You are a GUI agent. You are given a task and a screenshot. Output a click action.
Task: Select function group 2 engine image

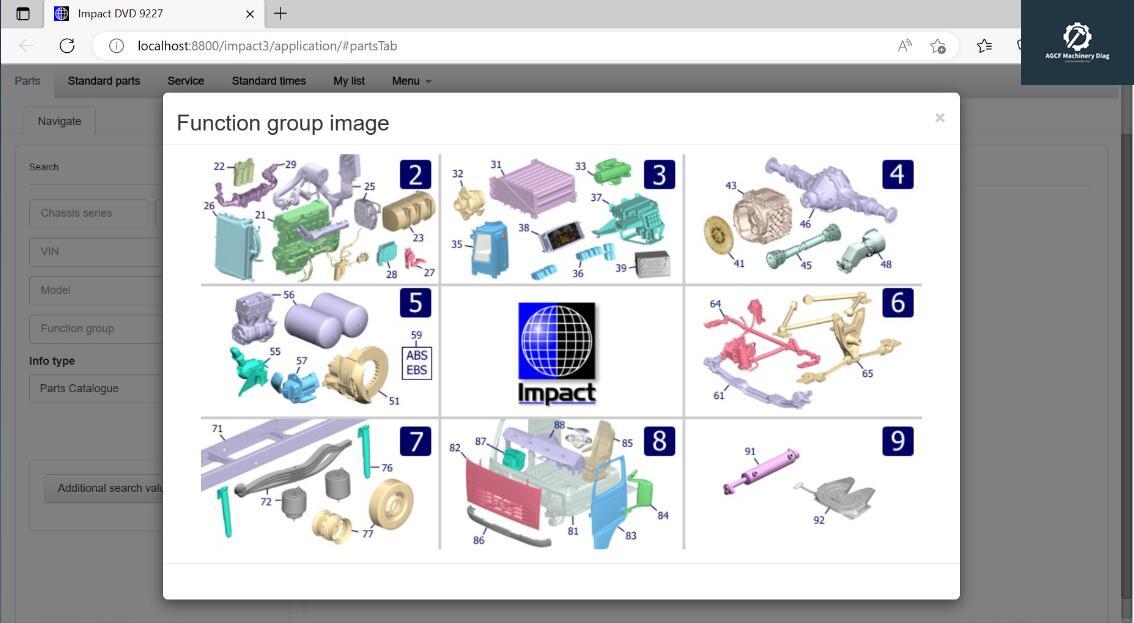pyautogui.click(x=320, y=219)
